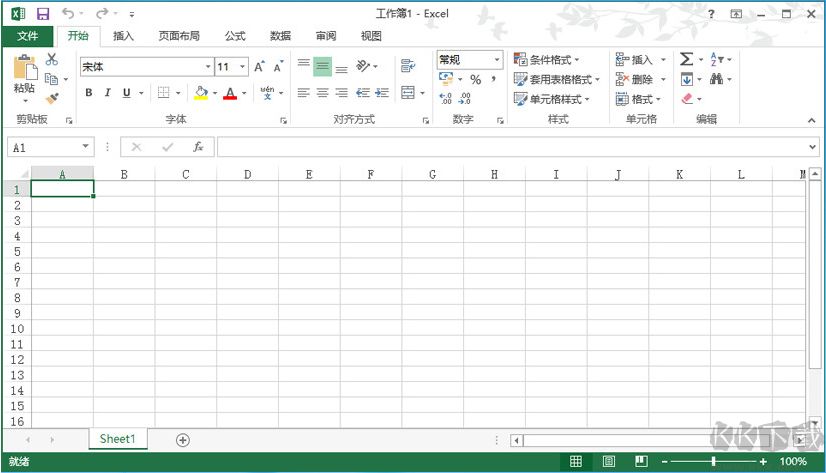
Task: Collapse the ribbon with the caret
Action: (811, 120)
